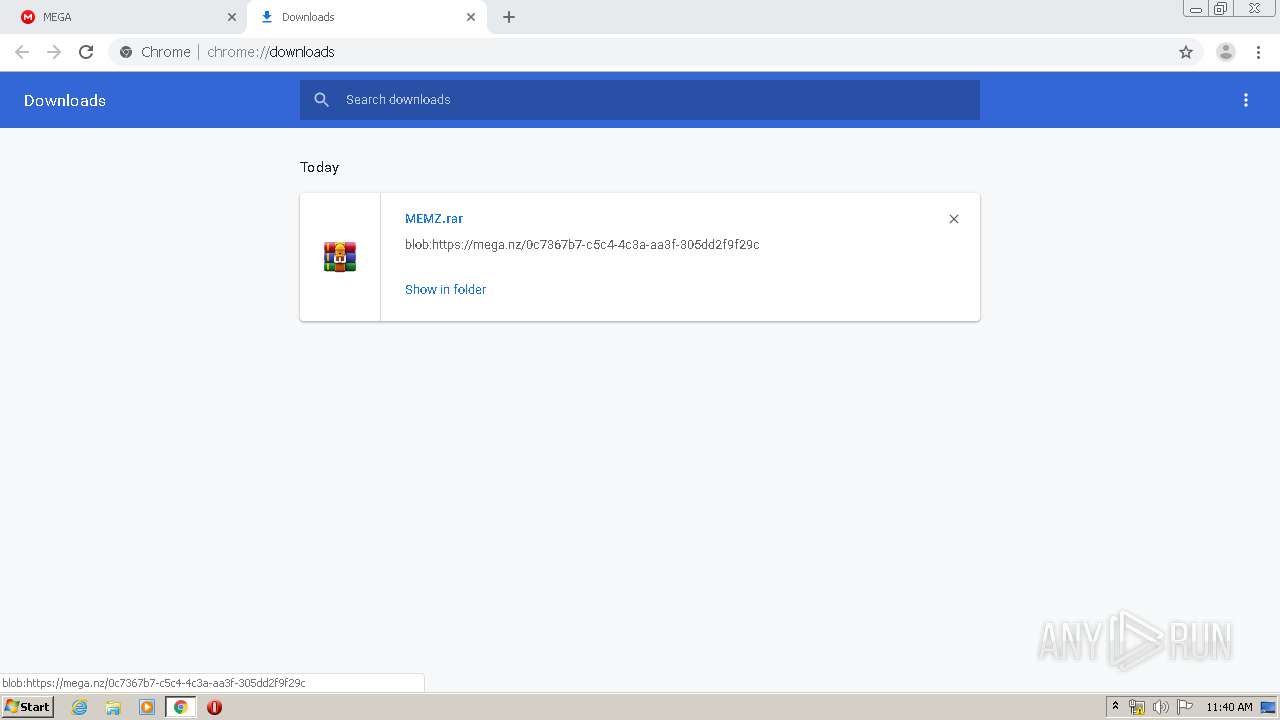Image resolution: width=1280 pixels, height=720 pixels.
Task: Click the blob mega.nz source URL
Action: [582, 244]
